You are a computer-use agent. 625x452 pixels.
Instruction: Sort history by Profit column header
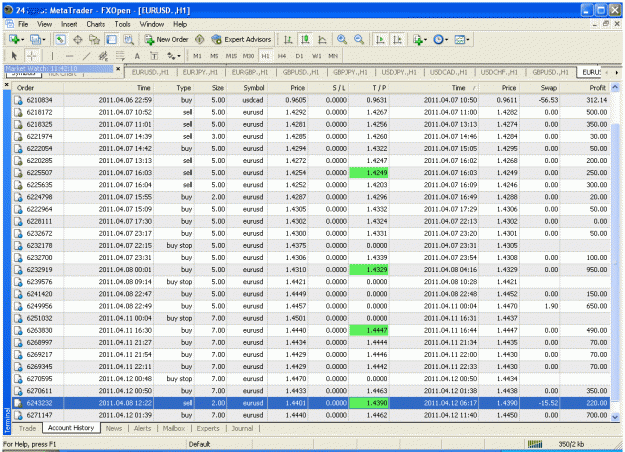585,88
